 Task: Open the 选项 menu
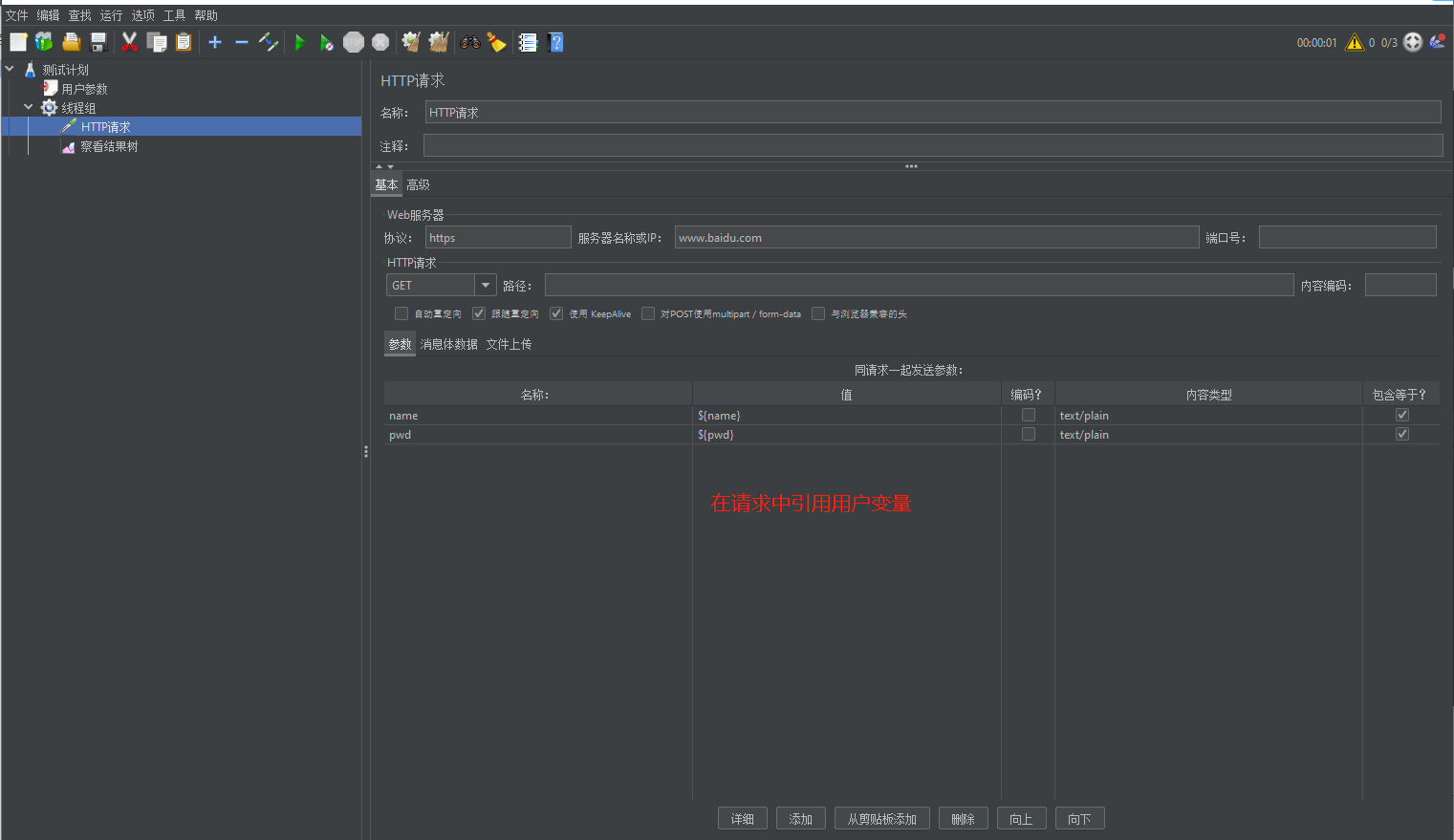tap(143, 15)
